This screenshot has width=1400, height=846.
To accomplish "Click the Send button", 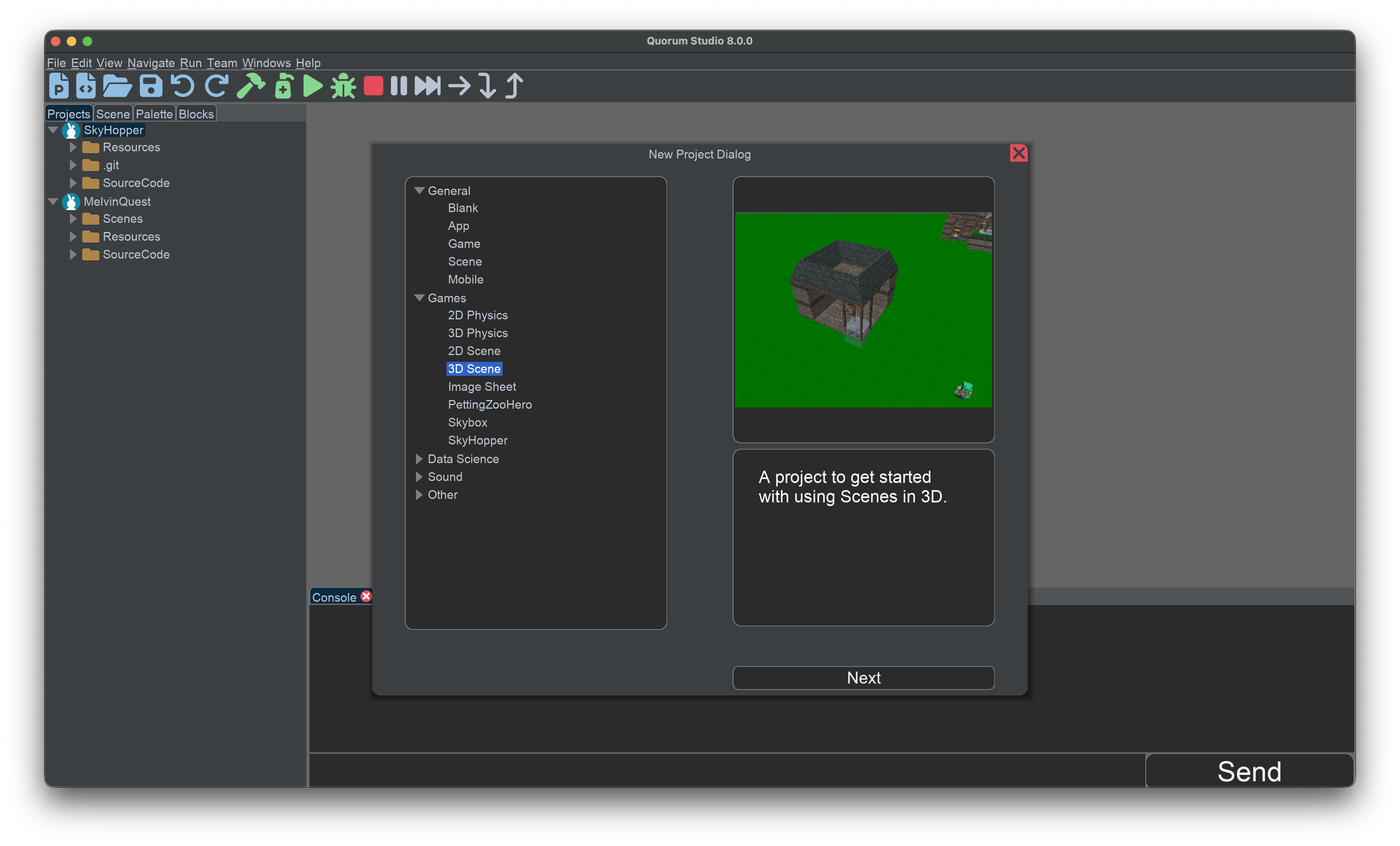I will tap(1249, 771).
